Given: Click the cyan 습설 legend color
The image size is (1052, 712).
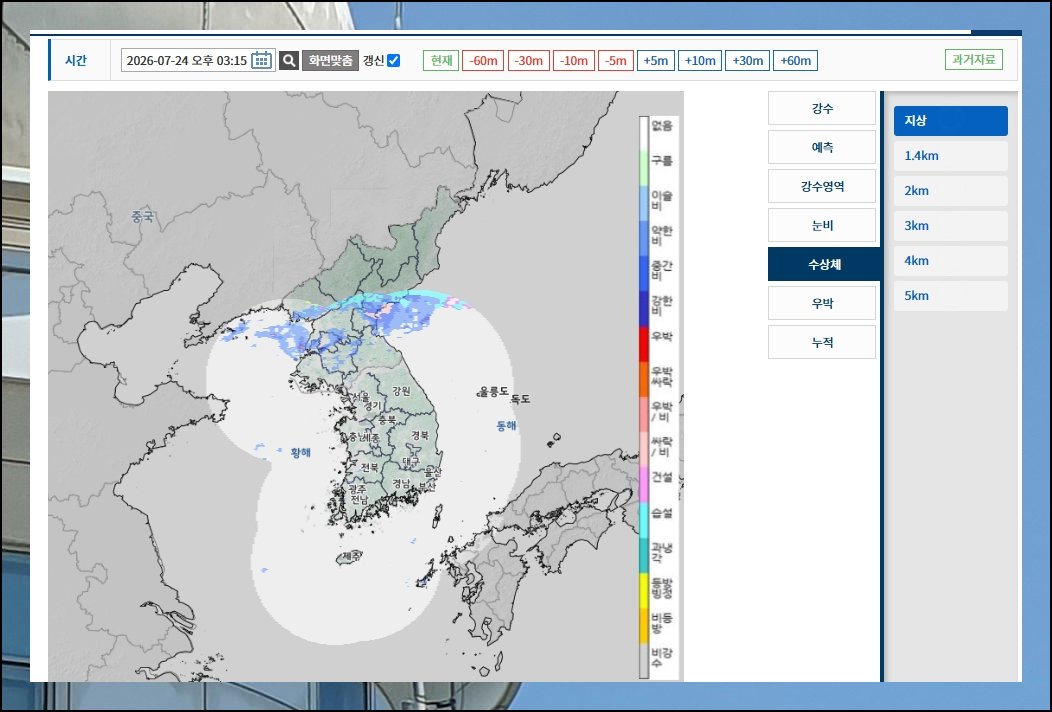Looking at the screenshot, I should point(644,519).
